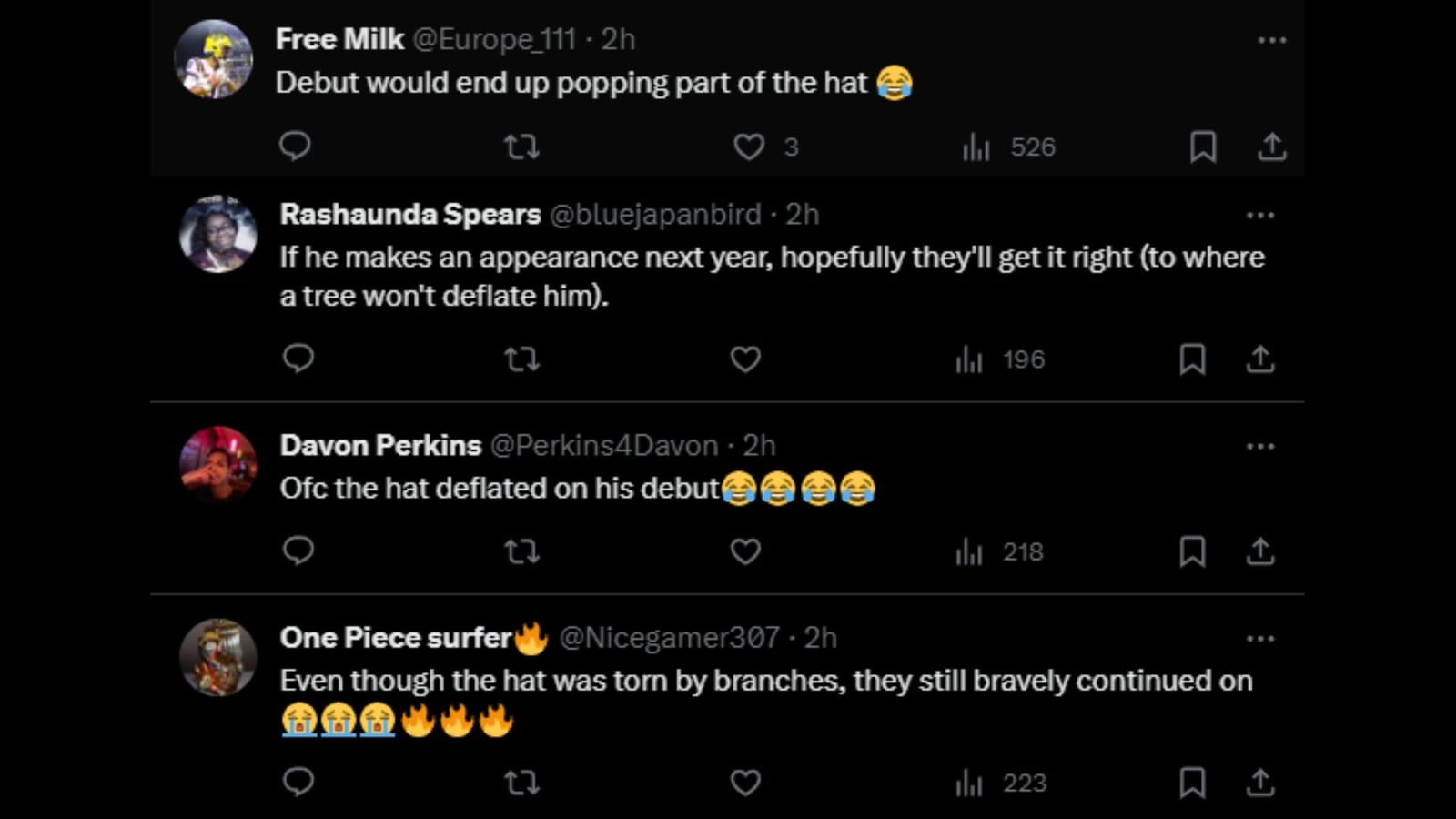Bookmark Rashaunda Spears' tweet

(x=1194, y=359)
